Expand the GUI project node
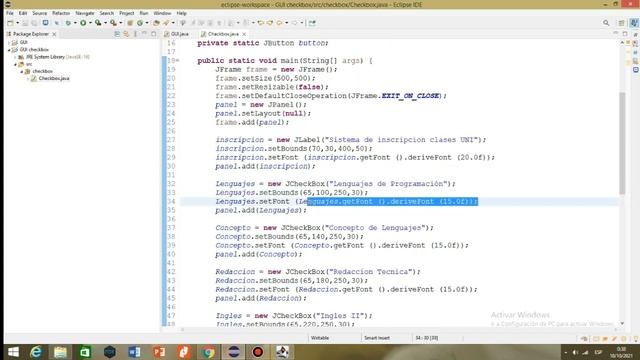This screenshot has width=640, height=360. 9,42
